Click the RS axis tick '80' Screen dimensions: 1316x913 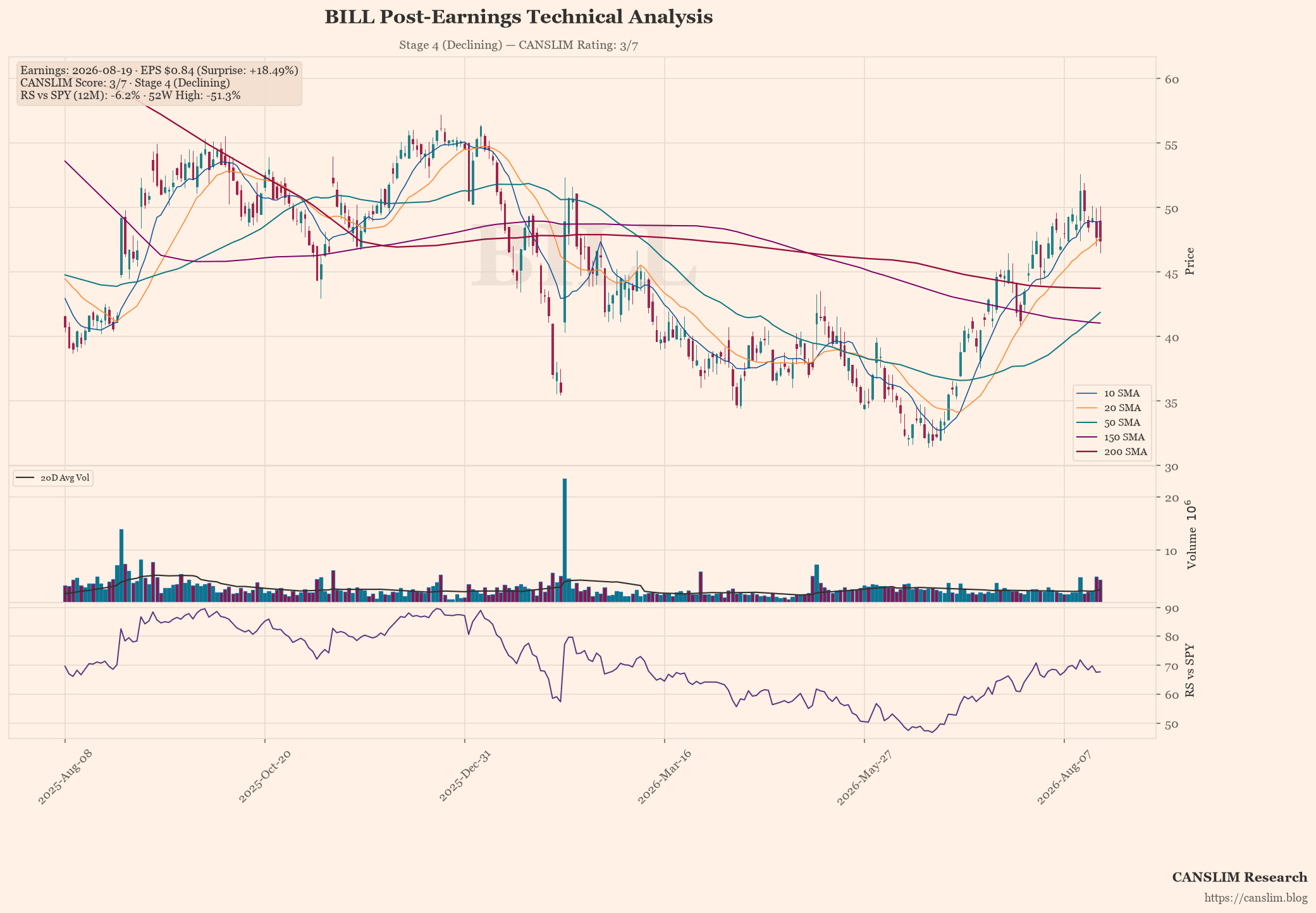point(1171,637)
